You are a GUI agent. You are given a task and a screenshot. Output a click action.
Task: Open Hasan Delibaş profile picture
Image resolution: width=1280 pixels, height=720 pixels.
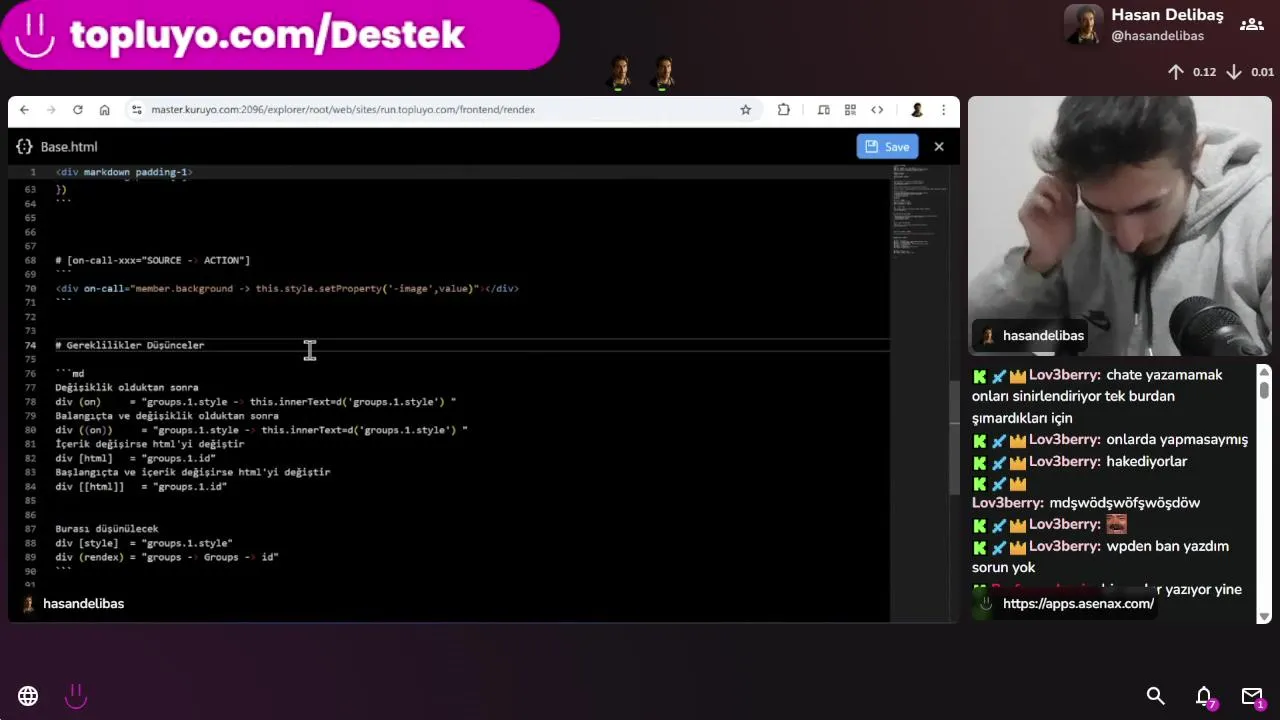(x=1083, y=25)
